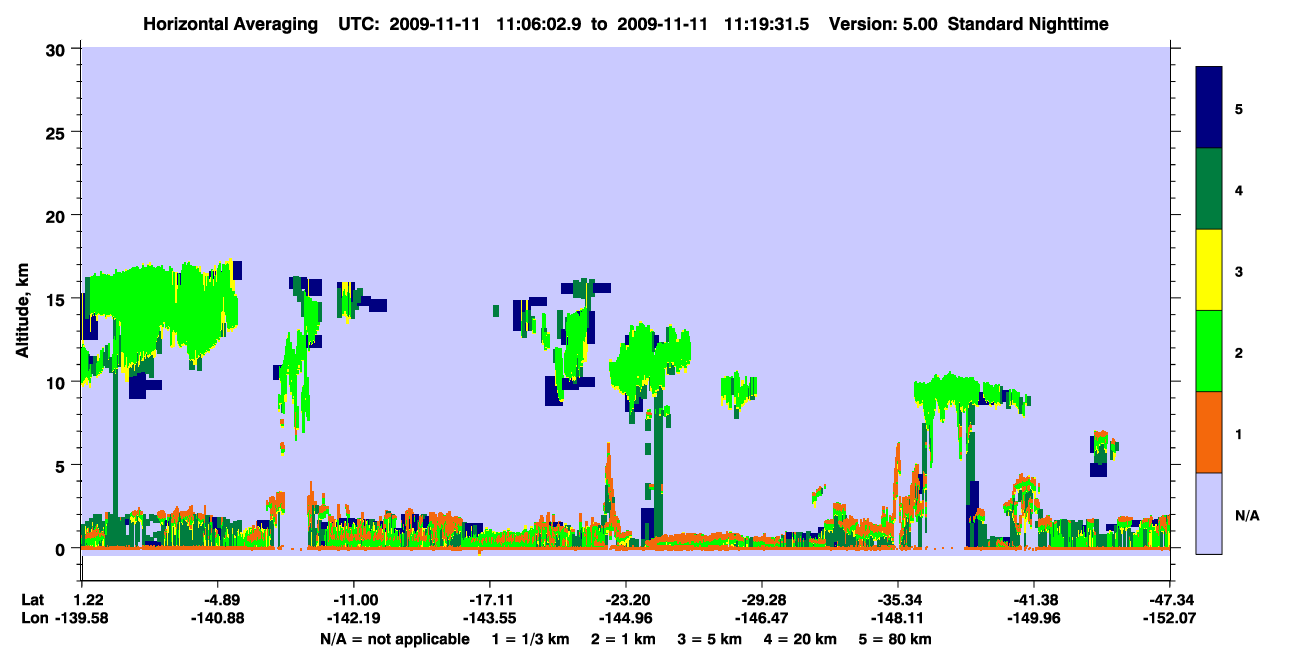Click 'Version: 5.00' in the title
This screenshot has height=667, width=1300.
(883, 24)
